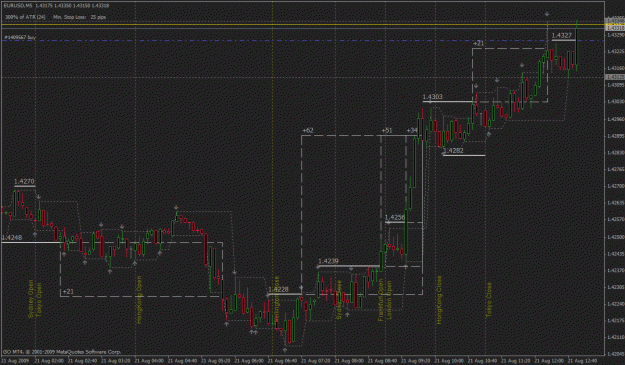Select the 1.4228 level label
625x365 pixels.
click(x=278, y=290)
